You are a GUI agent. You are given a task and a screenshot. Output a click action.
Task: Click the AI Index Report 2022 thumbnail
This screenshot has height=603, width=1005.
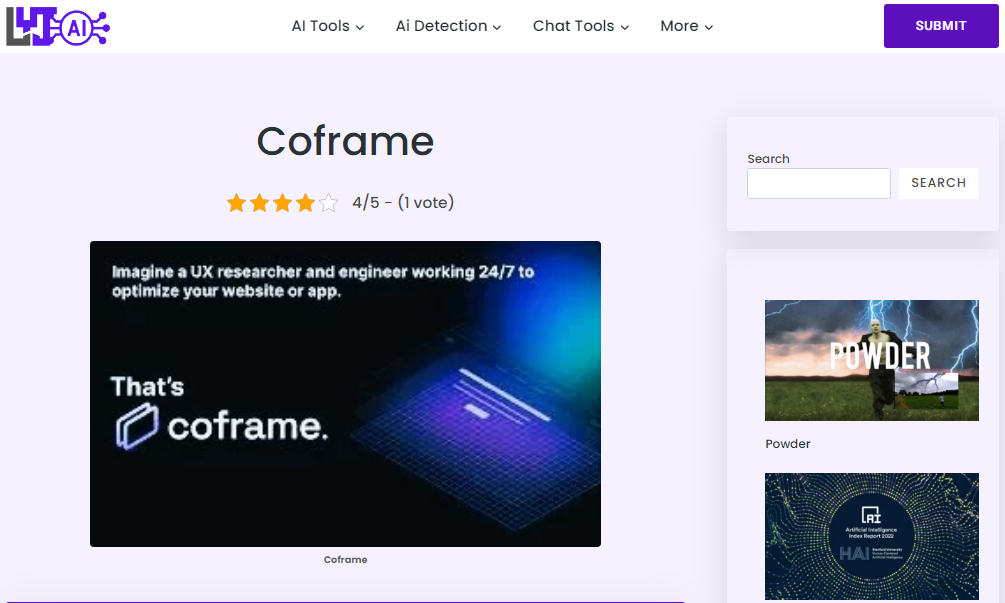pos(871,537)
